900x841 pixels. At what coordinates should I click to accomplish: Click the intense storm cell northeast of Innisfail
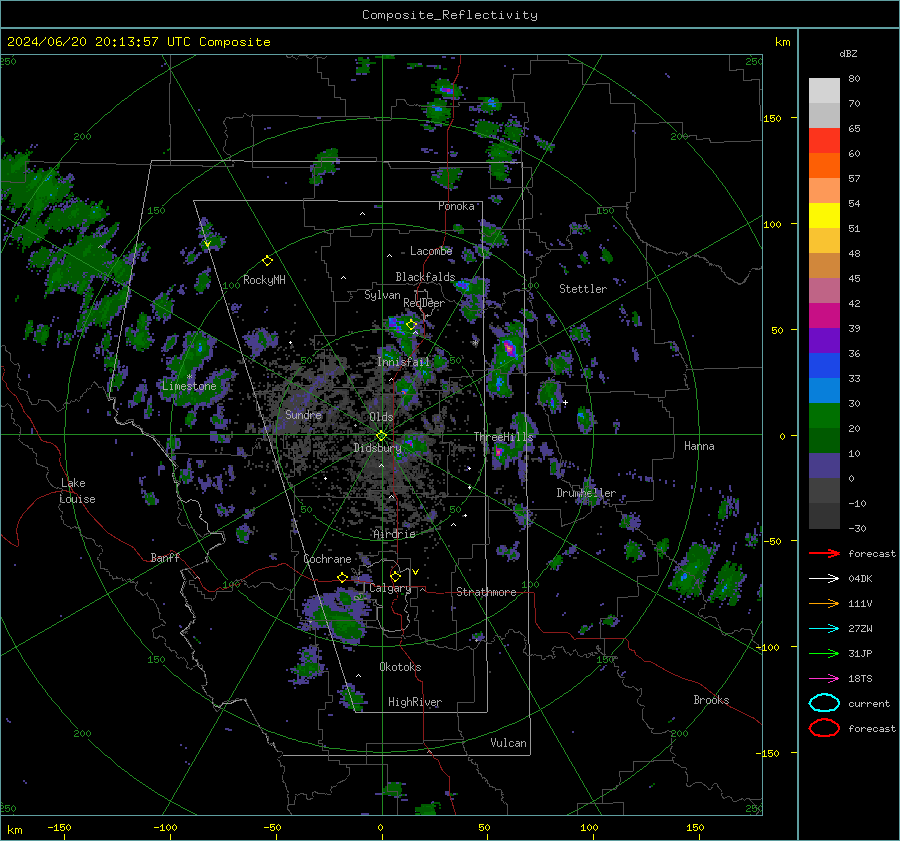pos(509,348)
